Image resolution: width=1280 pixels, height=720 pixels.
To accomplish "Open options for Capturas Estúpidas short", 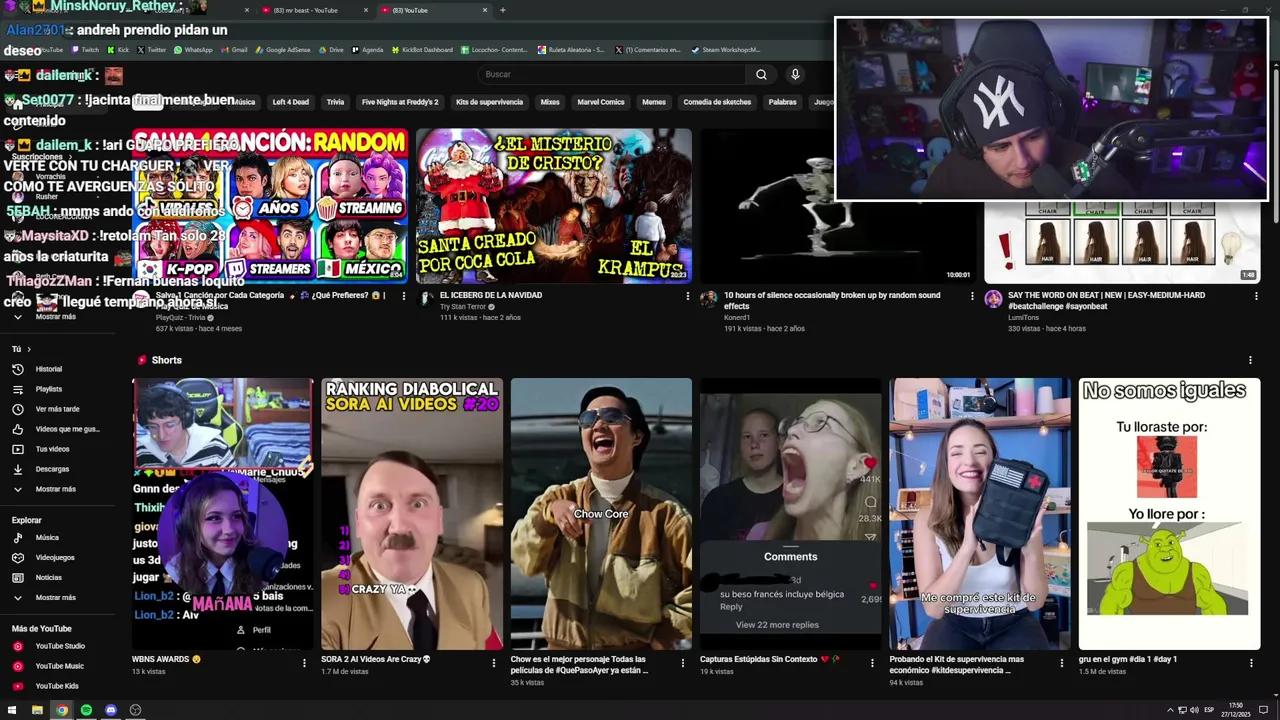I will (872, 662).
